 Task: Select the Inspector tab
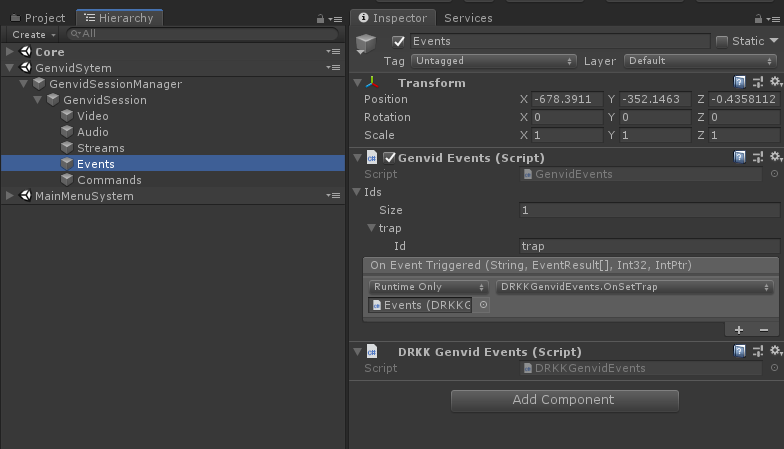click(393, 18)
